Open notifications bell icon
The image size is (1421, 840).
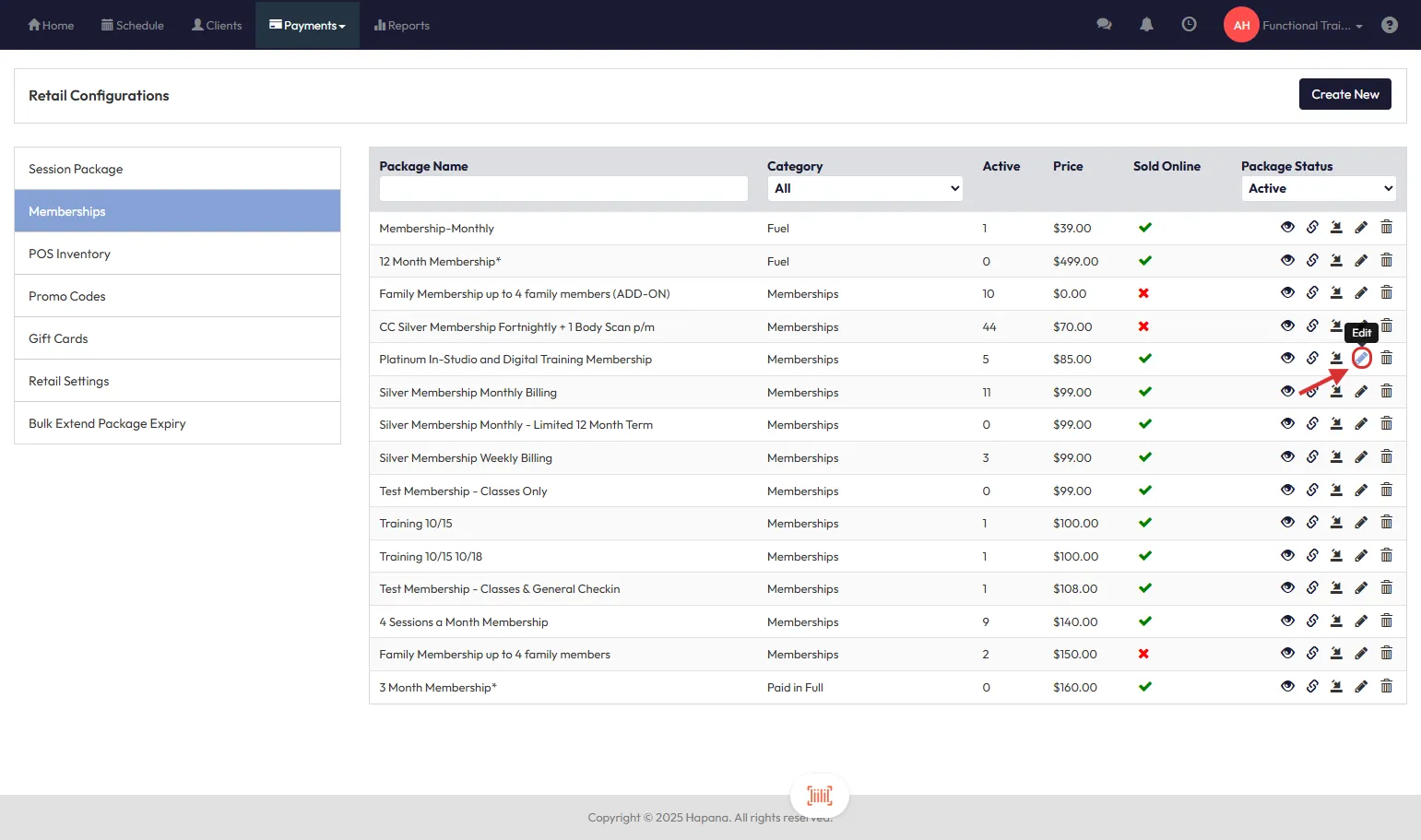(1146, 25)
